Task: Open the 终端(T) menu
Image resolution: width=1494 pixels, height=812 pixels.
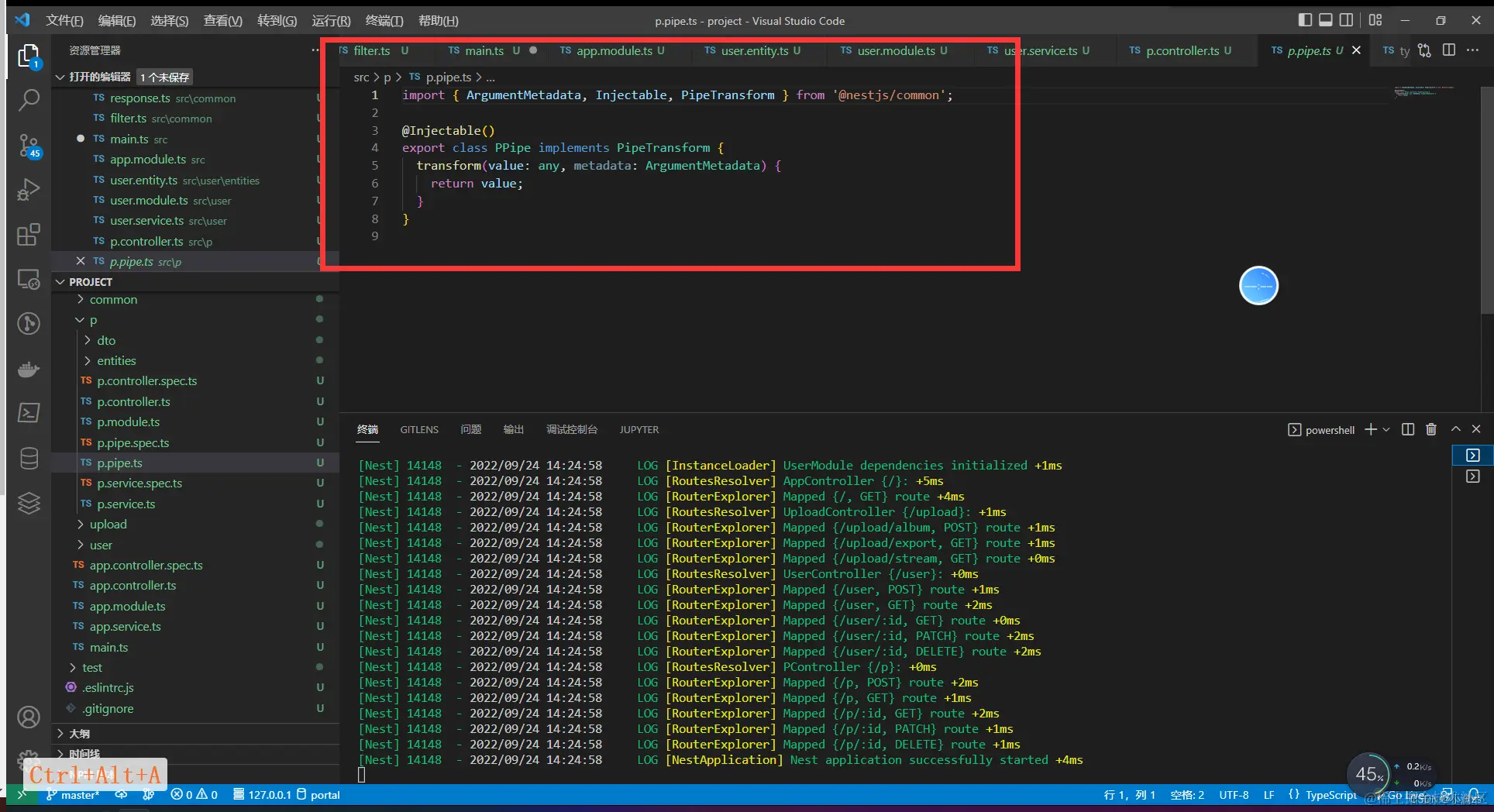Action: coord(384,20)
